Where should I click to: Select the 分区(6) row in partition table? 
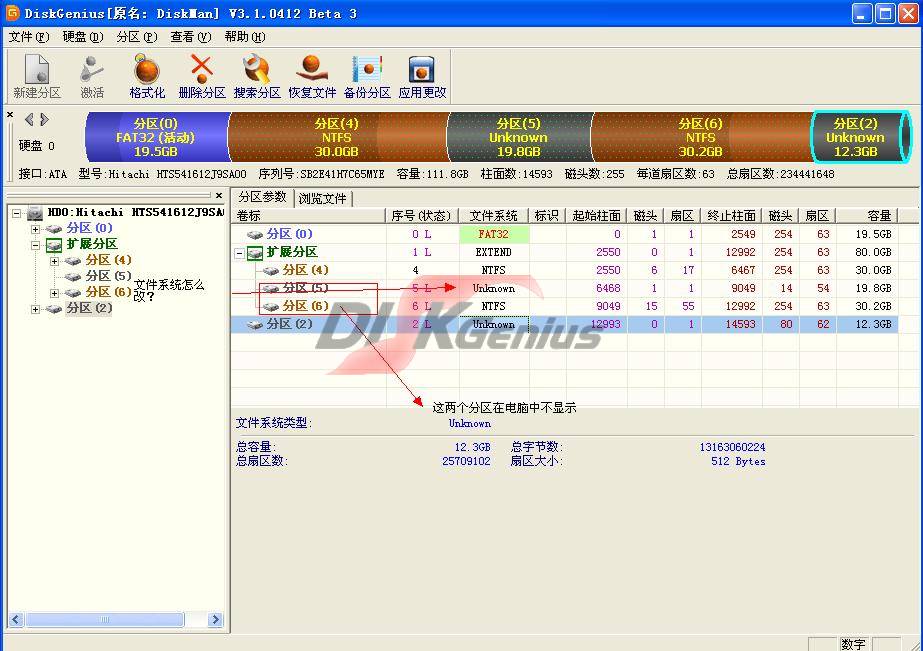coord(565,306)
